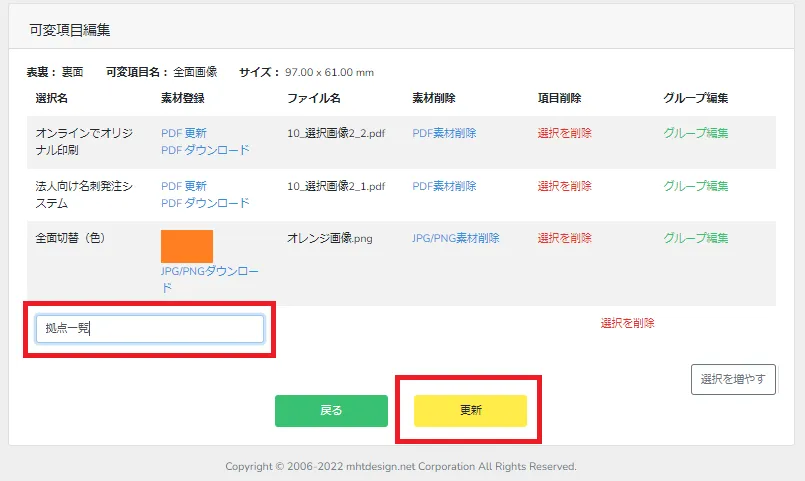Click PDF素材削除 for 10_選択画像2_2.pdf
Image resolution: width=805 pixels, height=481 pixels.
point(444,133)
